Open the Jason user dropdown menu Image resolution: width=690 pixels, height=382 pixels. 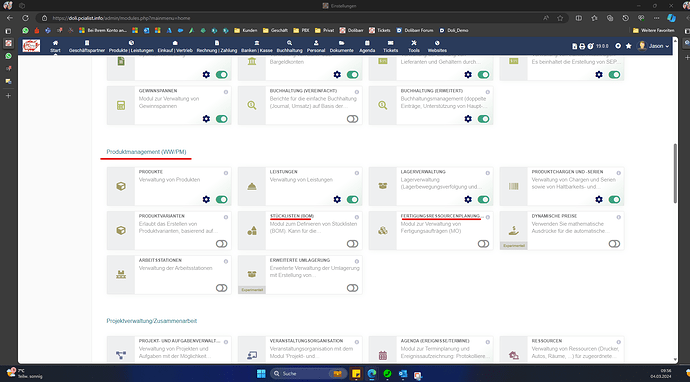(653, 46)
